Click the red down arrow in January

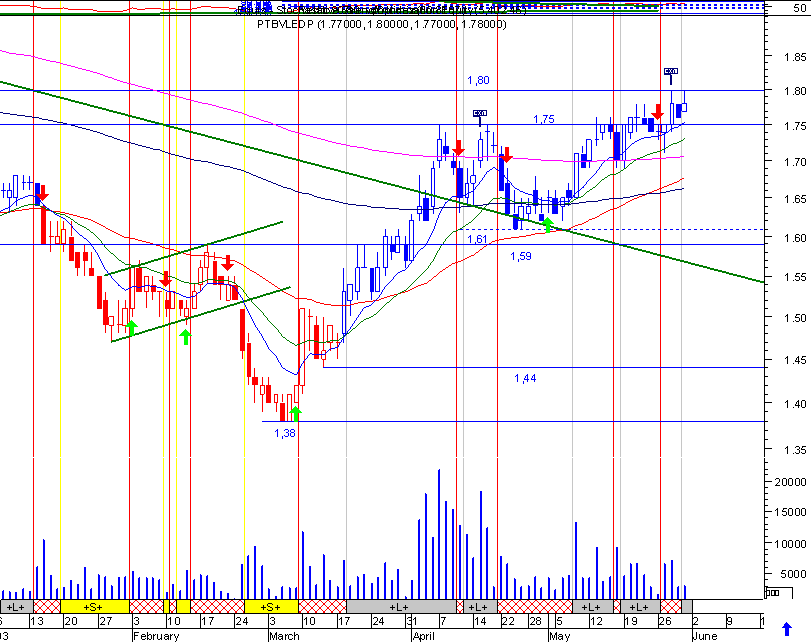42,193
